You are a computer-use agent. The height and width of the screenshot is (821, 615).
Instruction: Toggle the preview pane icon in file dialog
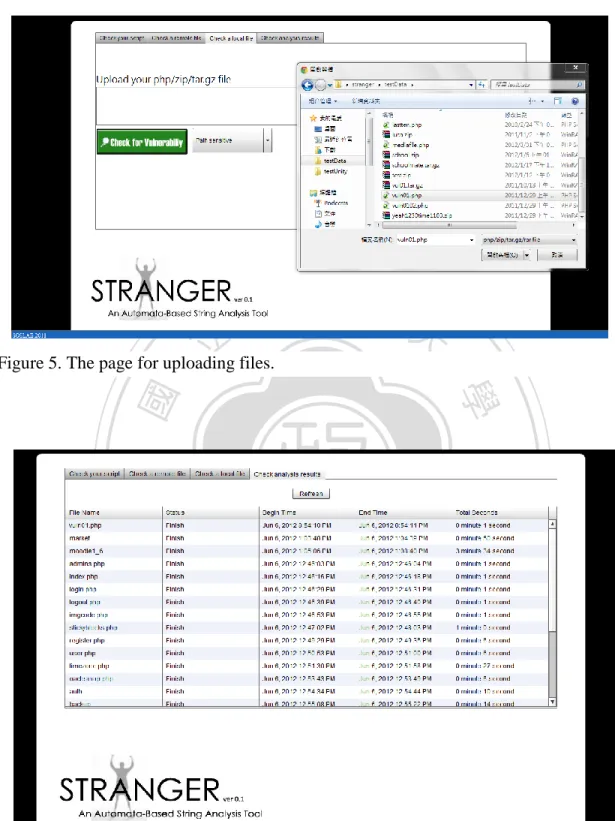[558, 101]
